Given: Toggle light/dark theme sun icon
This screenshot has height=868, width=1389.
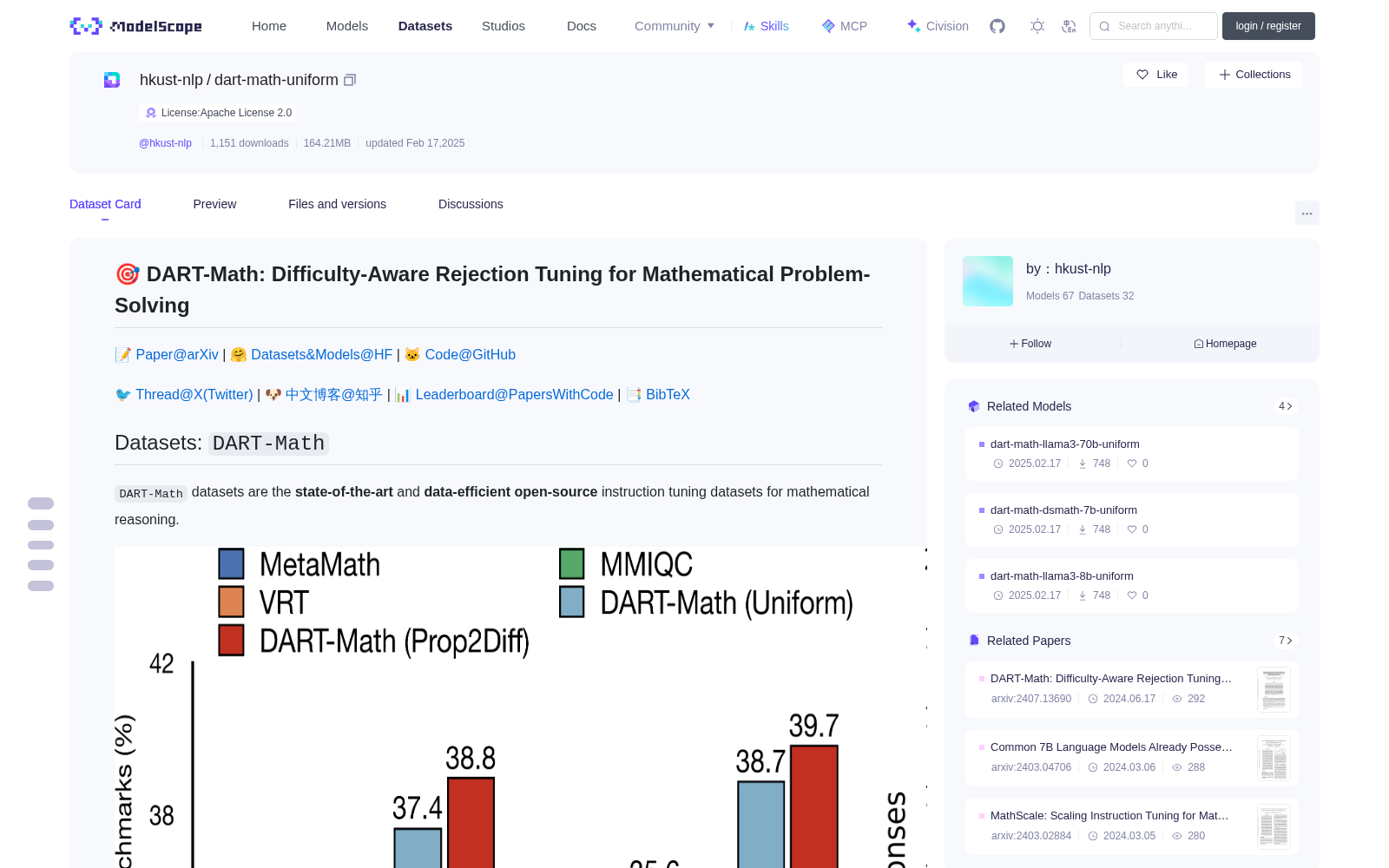Looking at the screenshot, I should 1037,26.
